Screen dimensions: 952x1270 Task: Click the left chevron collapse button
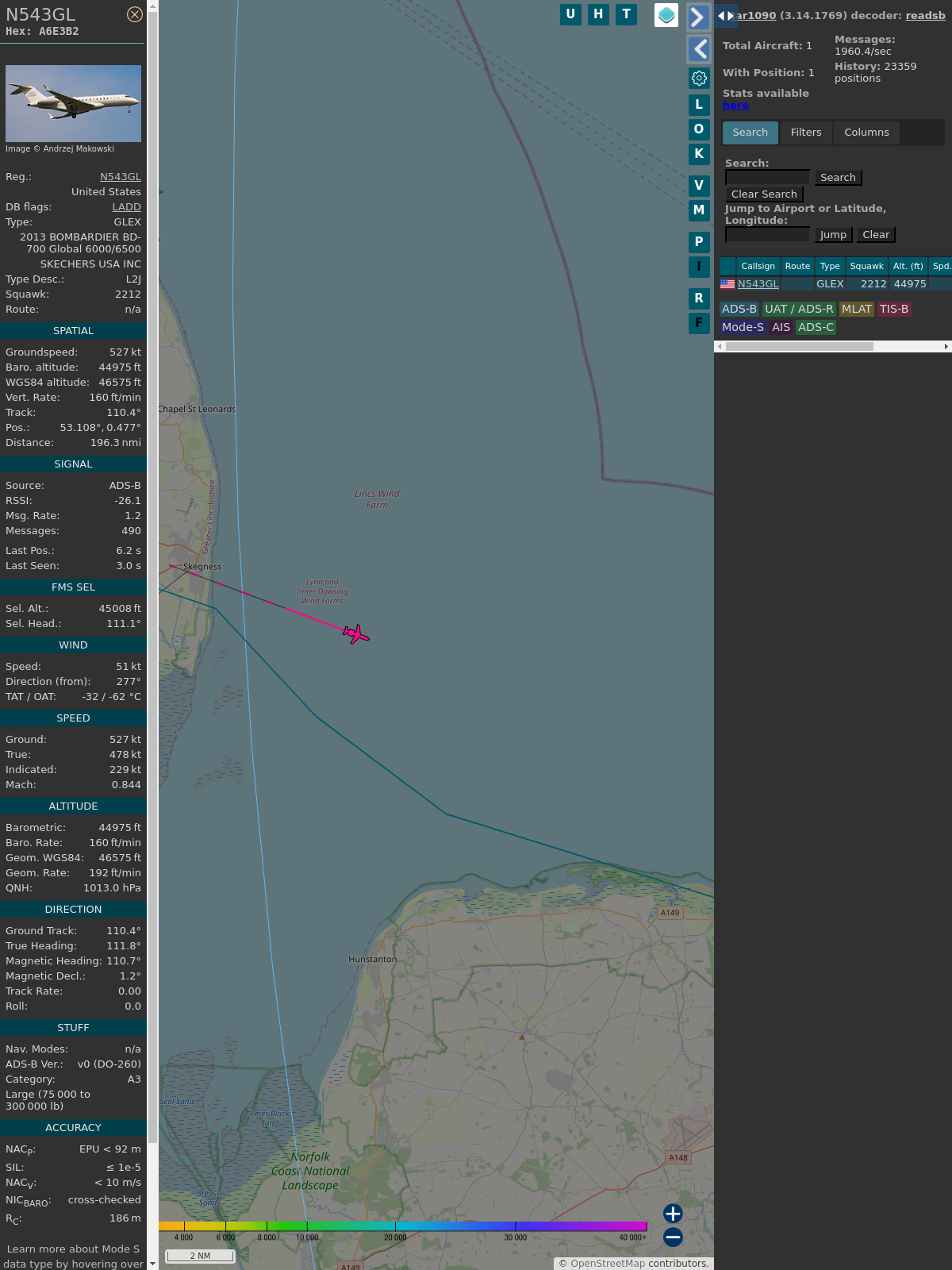pyautogui.click(x=698, y=49)
